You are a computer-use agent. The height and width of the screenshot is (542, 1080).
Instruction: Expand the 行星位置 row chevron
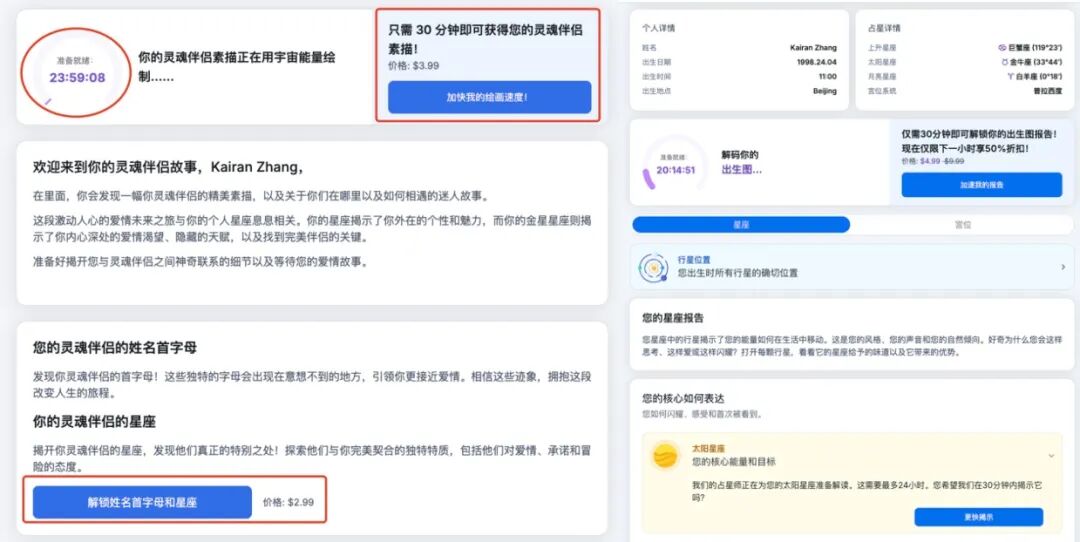pyautogui.click(x=1059, y=268)
